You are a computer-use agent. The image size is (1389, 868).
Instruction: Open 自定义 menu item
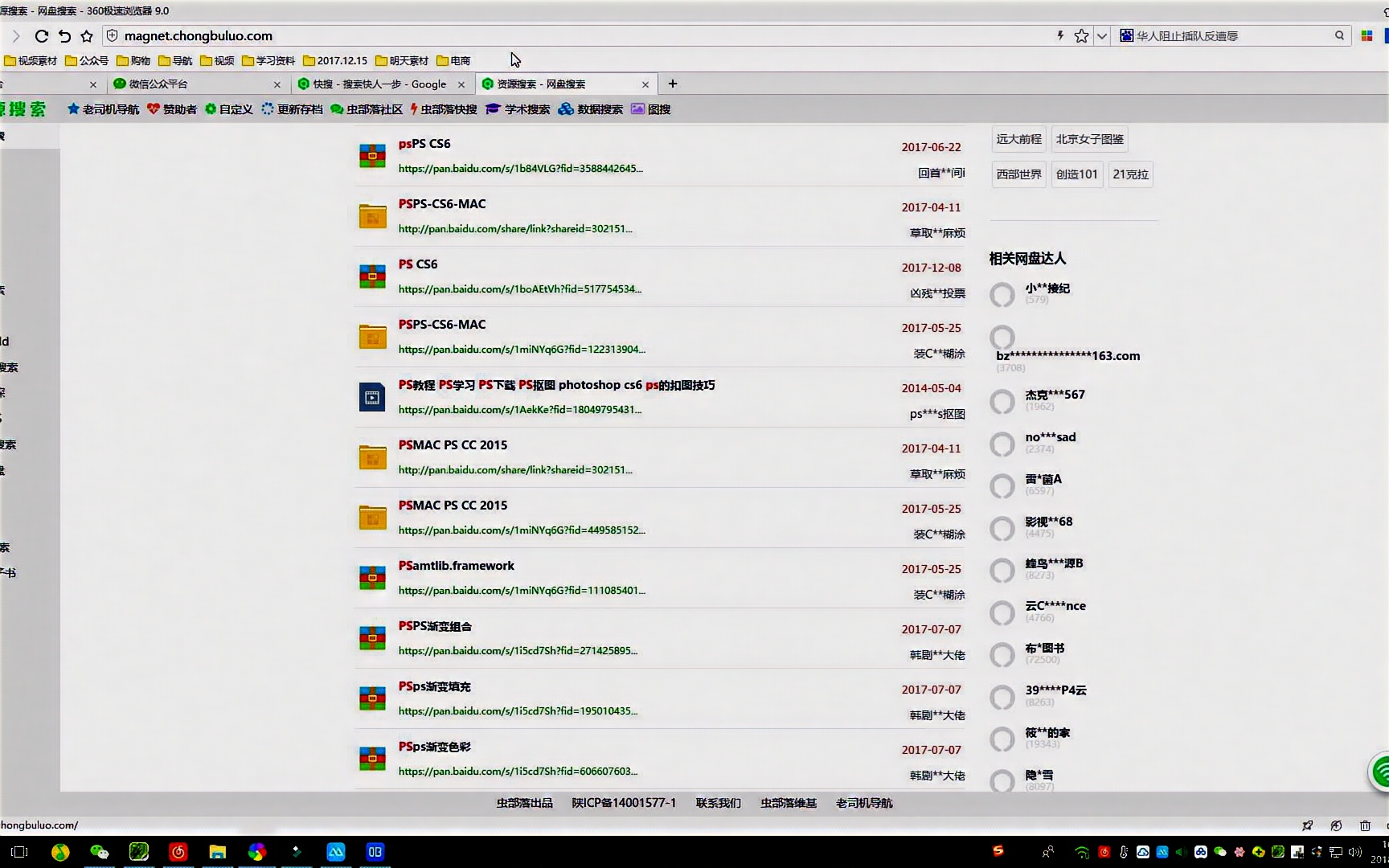coord(228,109)
